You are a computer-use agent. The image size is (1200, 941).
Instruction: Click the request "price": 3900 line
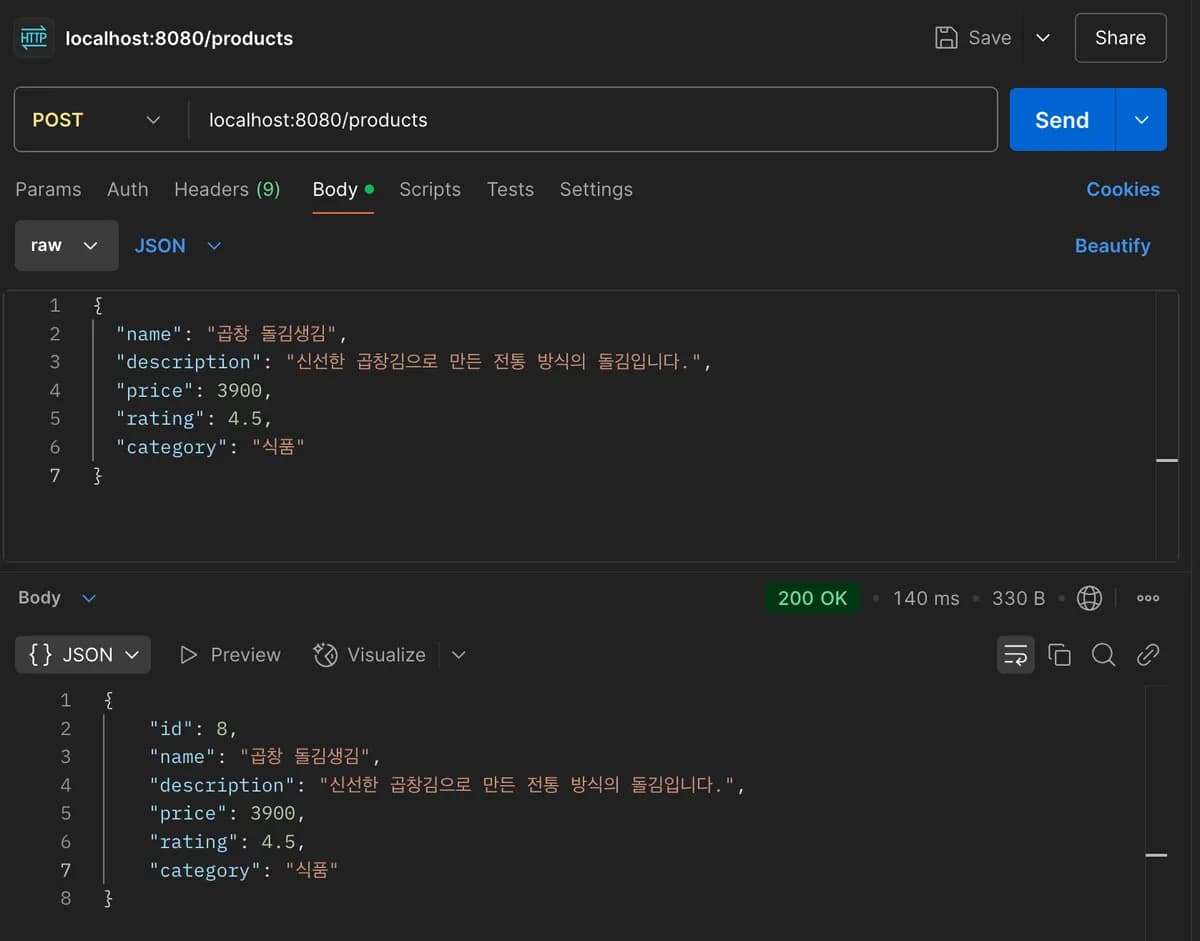pyautogui.click(x=194, y=391)
